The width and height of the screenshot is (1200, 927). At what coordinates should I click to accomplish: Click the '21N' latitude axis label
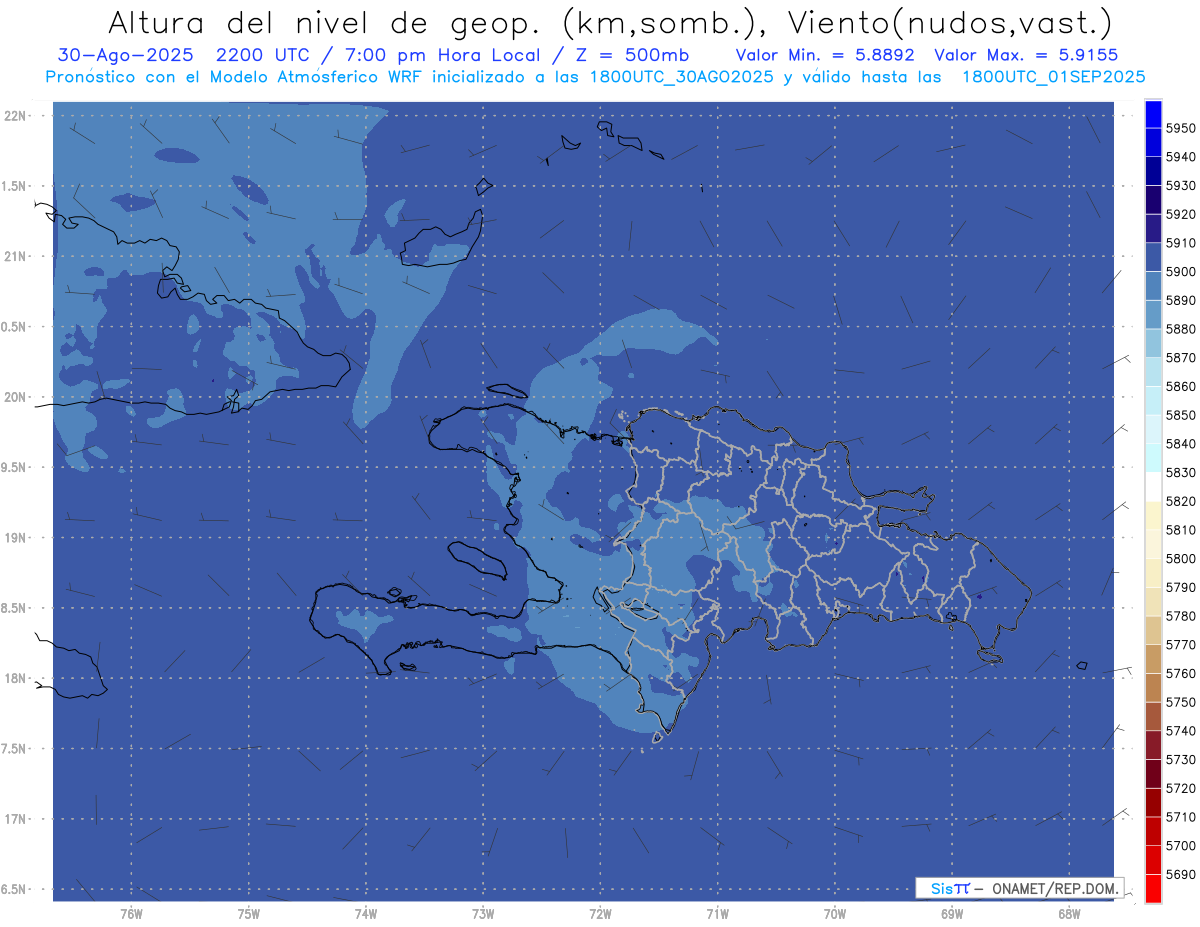pos(15,257)
